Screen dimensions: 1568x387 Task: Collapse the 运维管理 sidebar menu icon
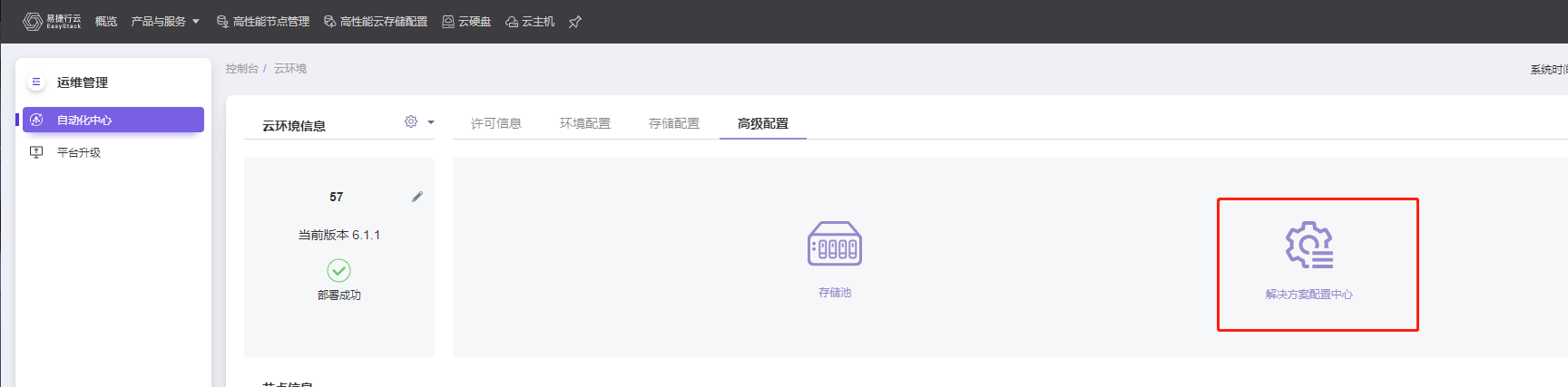[36, 82]
